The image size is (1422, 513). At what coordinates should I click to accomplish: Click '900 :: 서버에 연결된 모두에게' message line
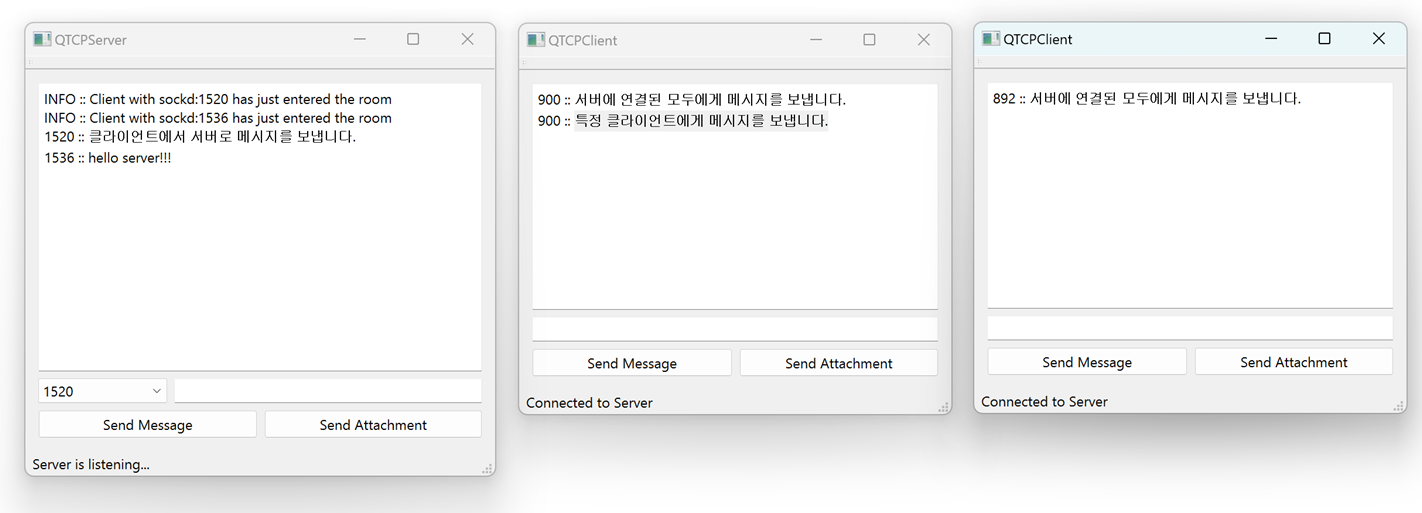pos(692,100)
